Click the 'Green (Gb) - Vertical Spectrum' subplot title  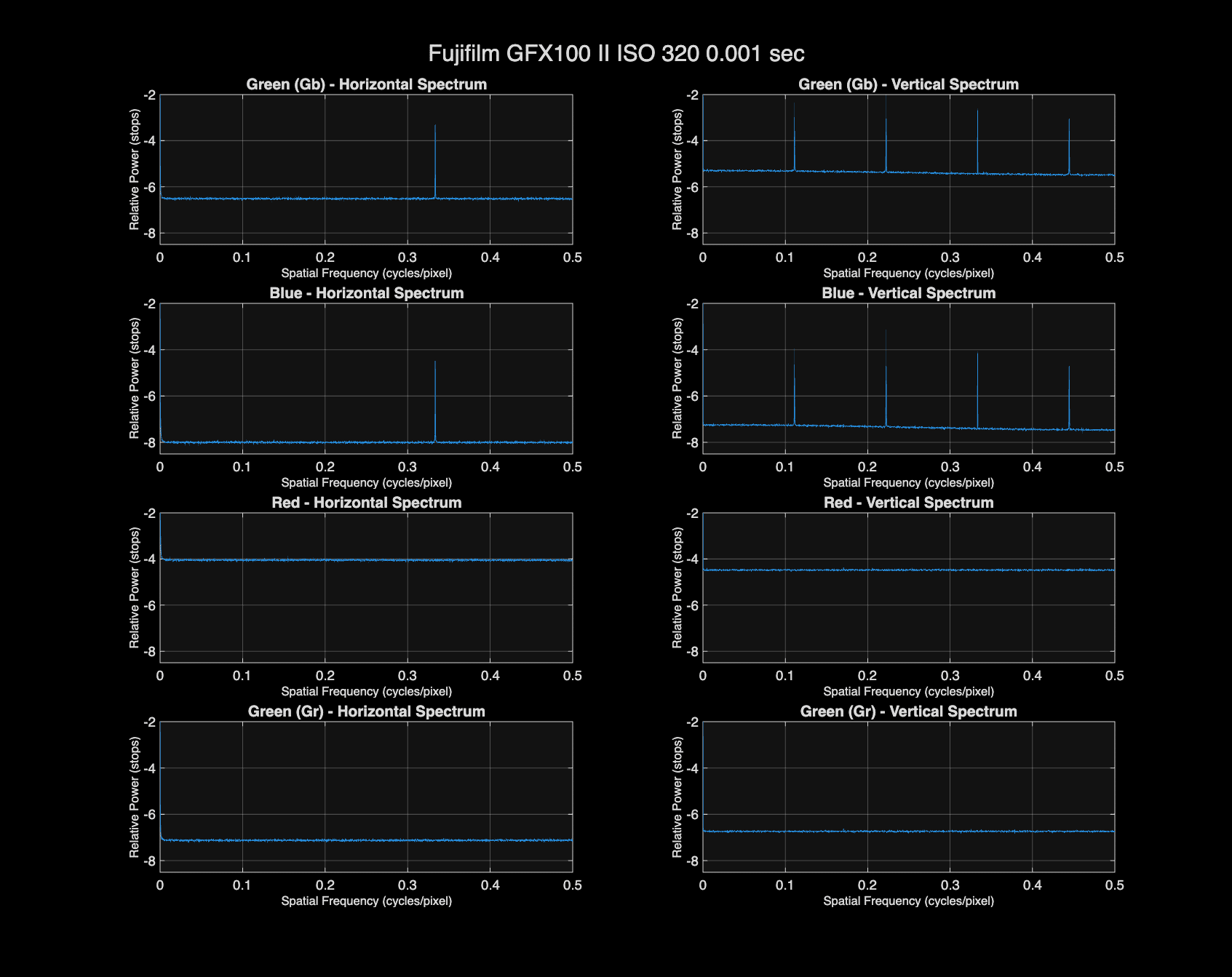tap(908, 84)
